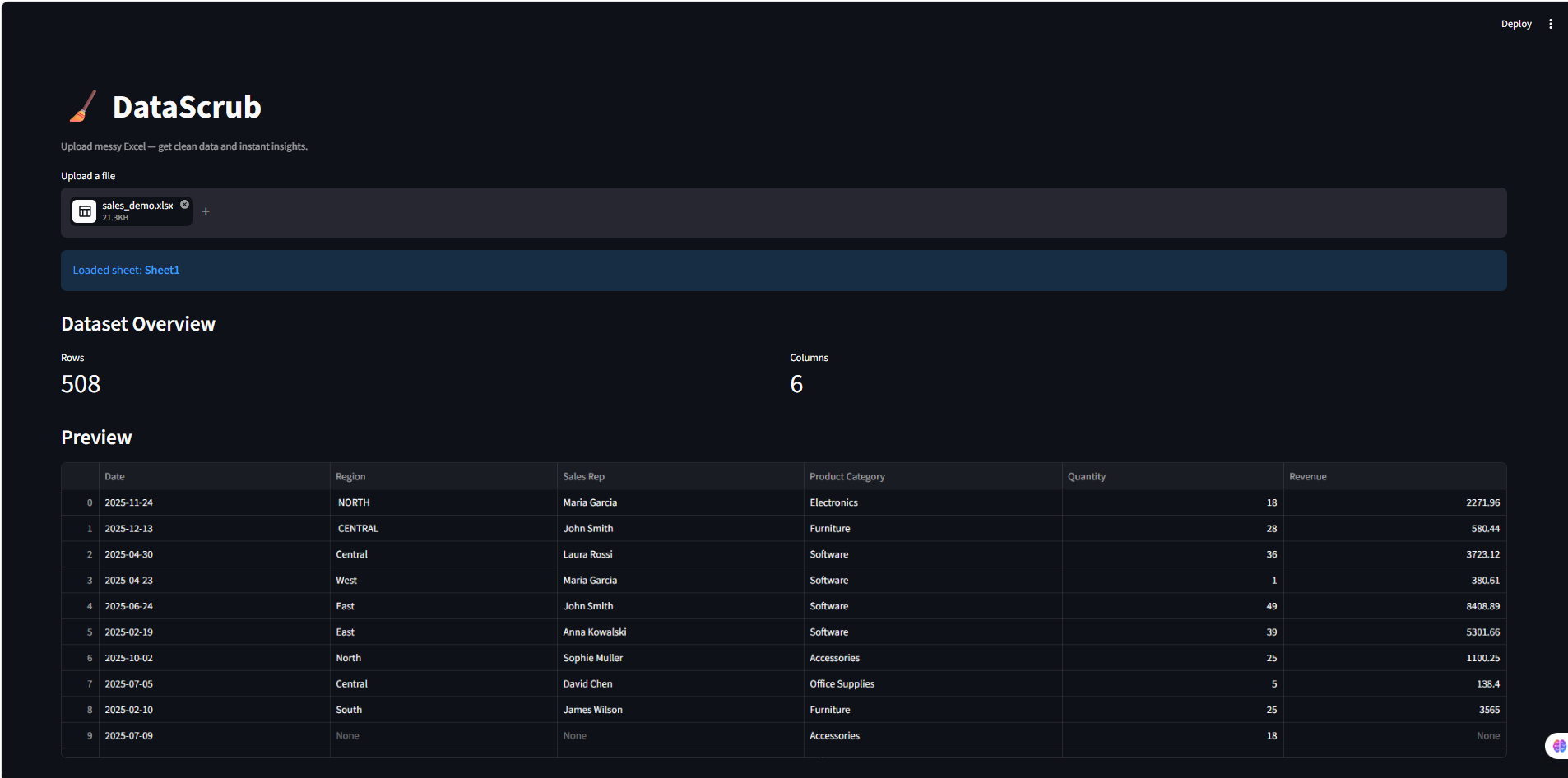Remove the uploaded sales_demo.xlsx file
Image resolution: width=1568 pixels, height=778 pixels.
click(x=184, y=205)
